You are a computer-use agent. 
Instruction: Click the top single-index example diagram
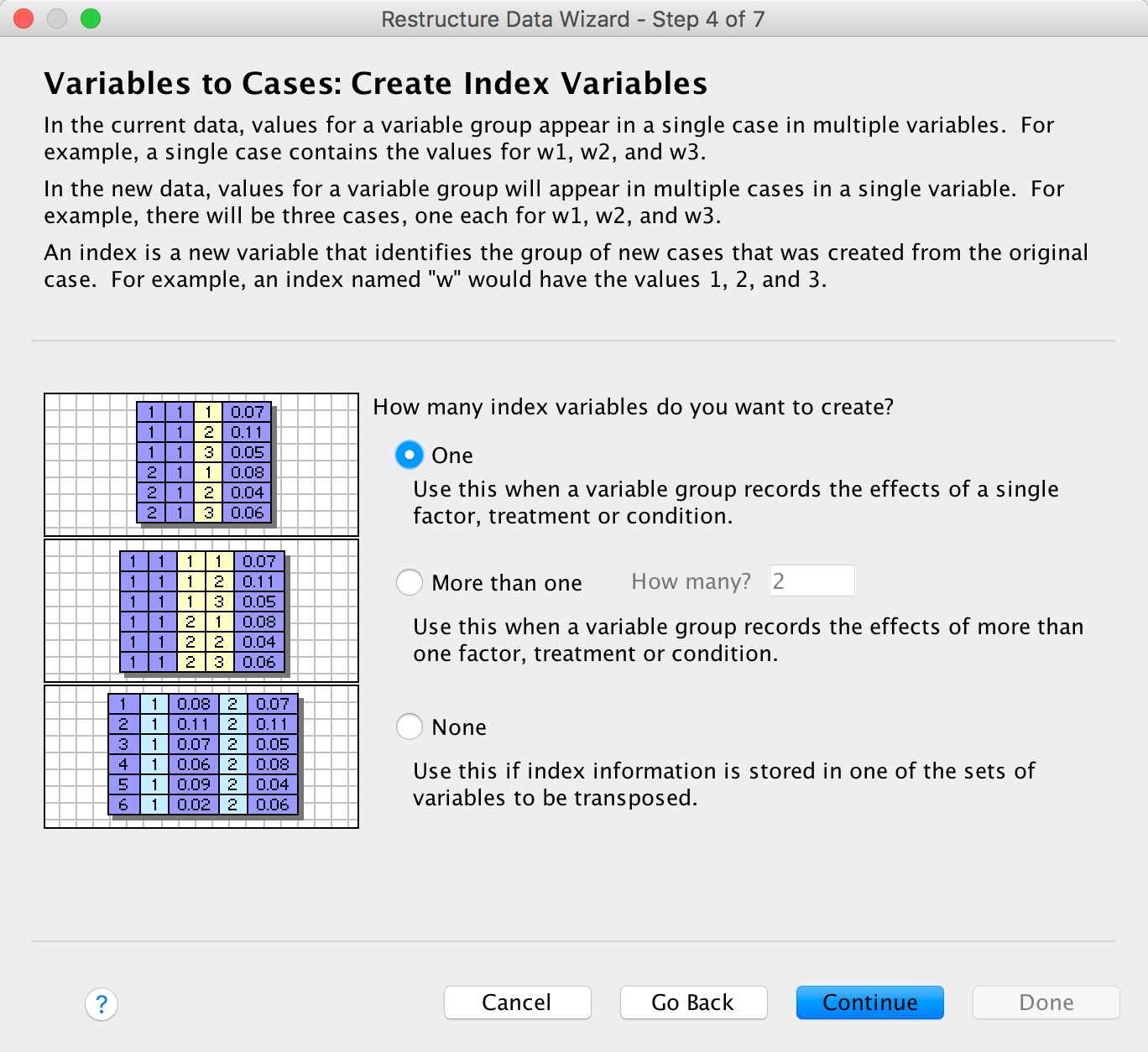[201, 464]
